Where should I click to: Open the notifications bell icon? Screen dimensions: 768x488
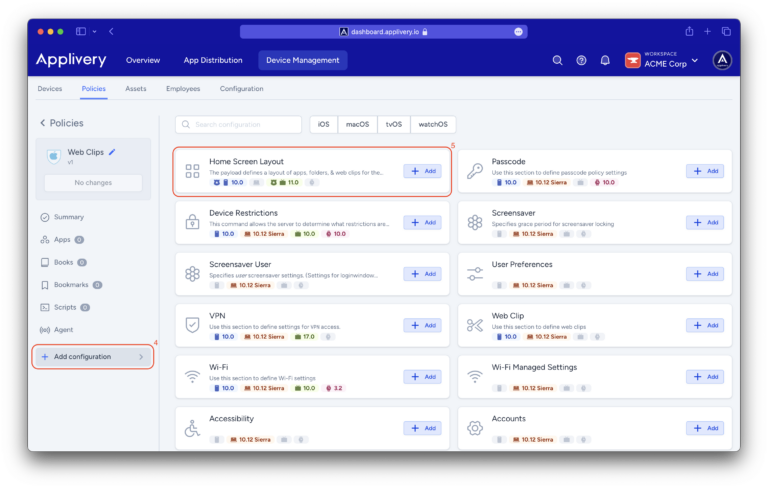605,60
